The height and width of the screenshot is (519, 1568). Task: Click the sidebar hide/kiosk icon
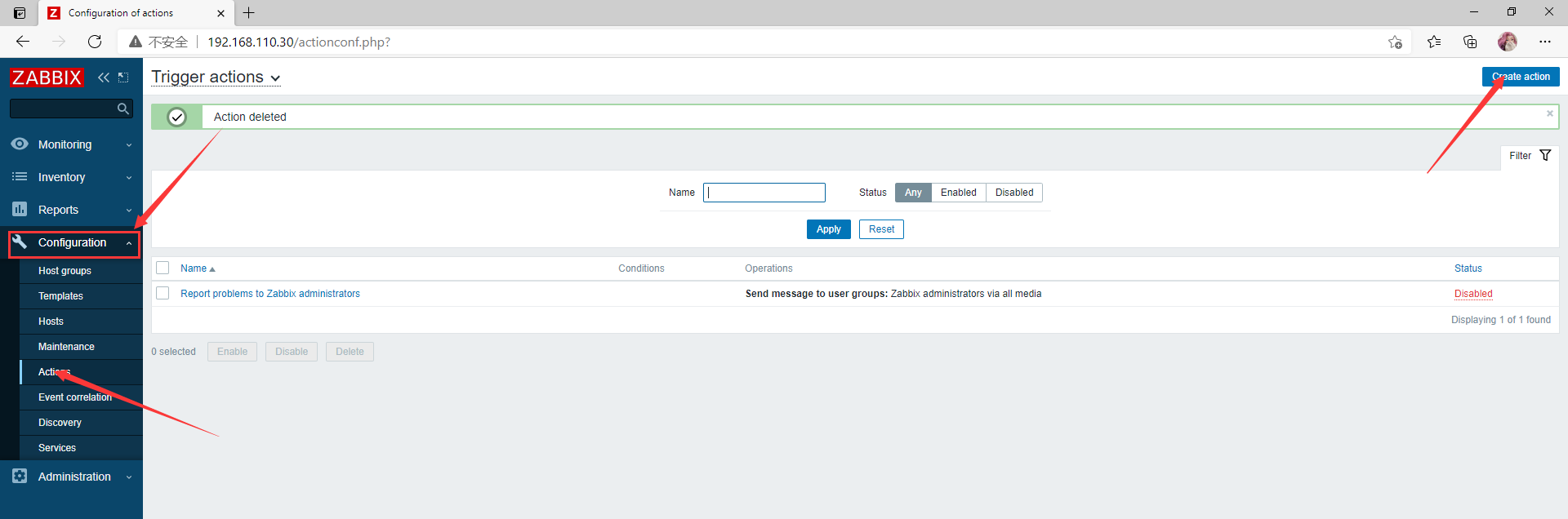pos(123,78)
